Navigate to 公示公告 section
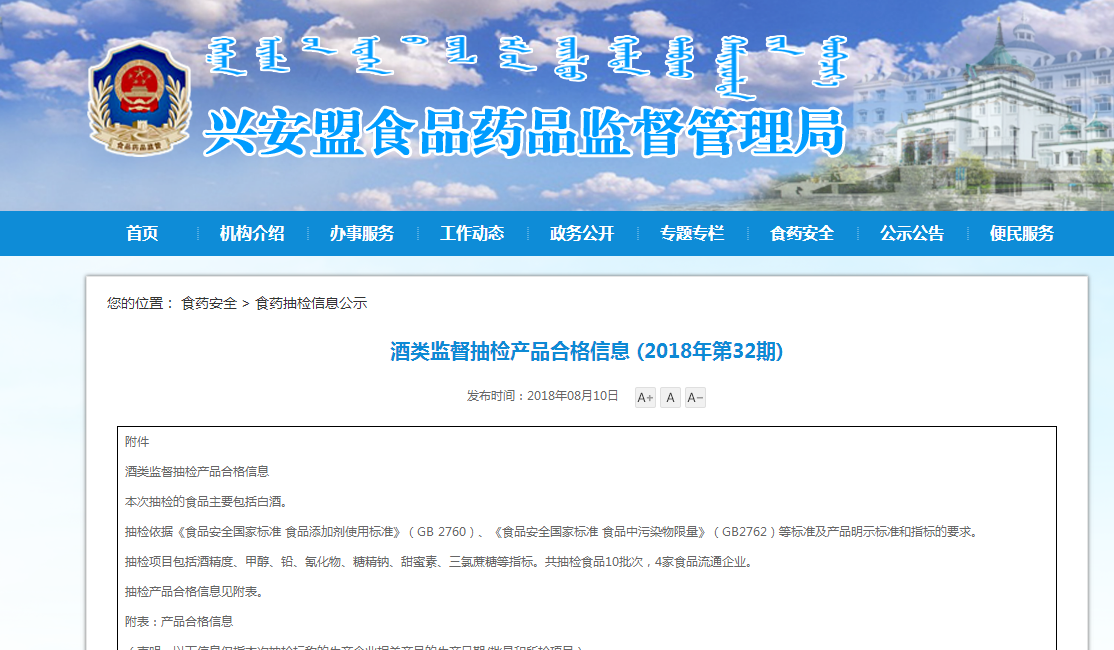 pyautogui.click(x=912, y=233)
